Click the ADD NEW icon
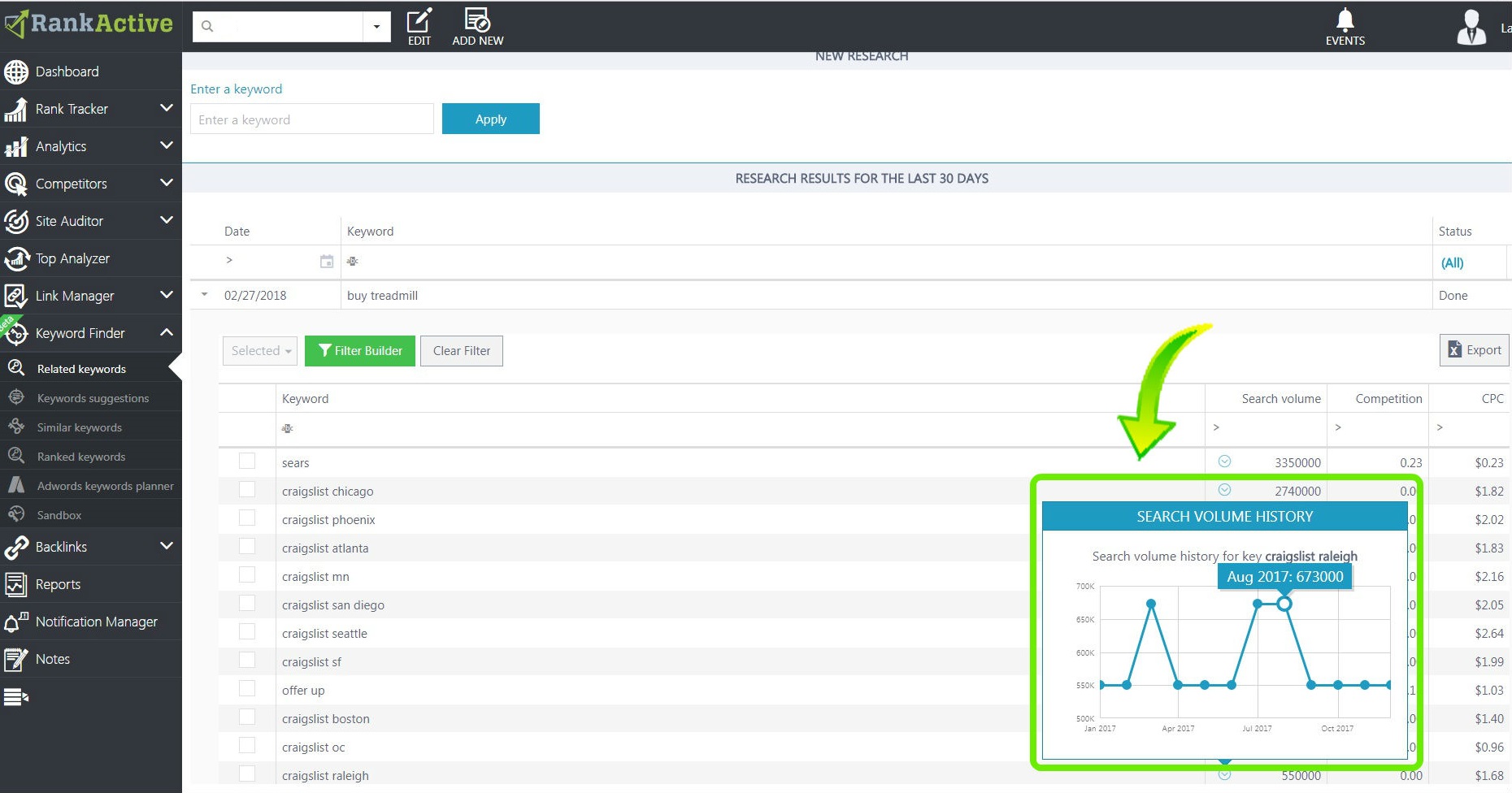This screenshot has width=1512, height=793. pos(478,27)
